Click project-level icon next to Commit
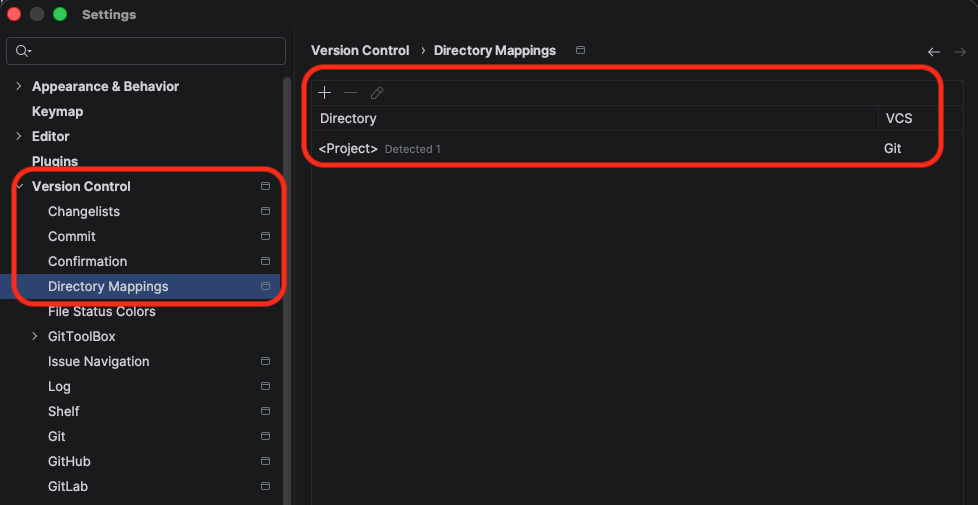The height and width of the screenshot is (505, 978). click(265, 236)
